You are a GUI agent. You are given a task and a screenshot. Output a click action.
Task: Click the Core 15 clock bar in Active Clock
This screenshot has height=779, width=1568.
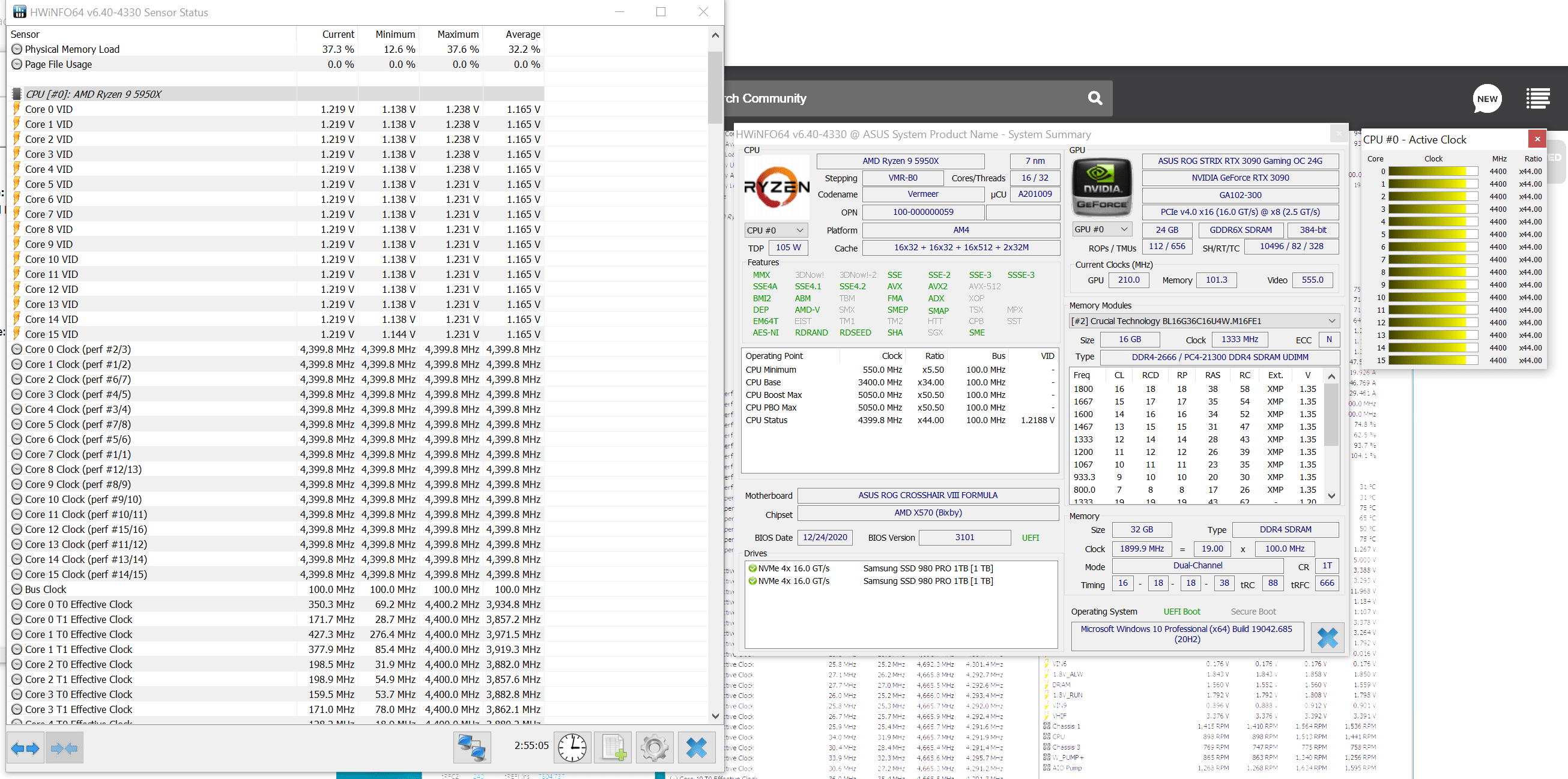tap(1433, 361)
